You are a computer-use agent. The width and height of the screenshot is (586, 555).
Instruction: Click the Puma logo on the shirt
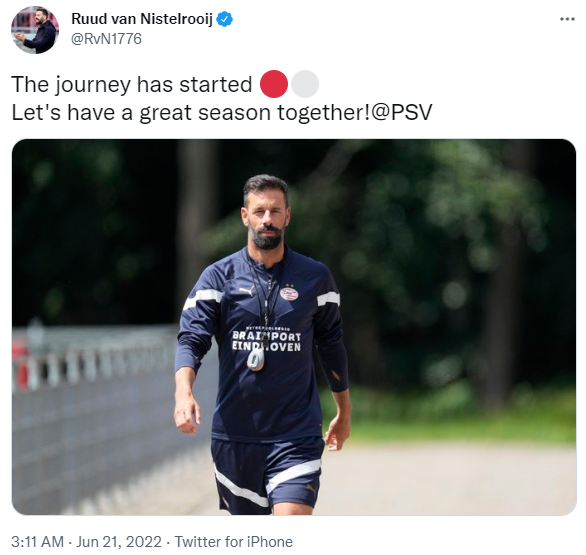(x=247, y=290)
